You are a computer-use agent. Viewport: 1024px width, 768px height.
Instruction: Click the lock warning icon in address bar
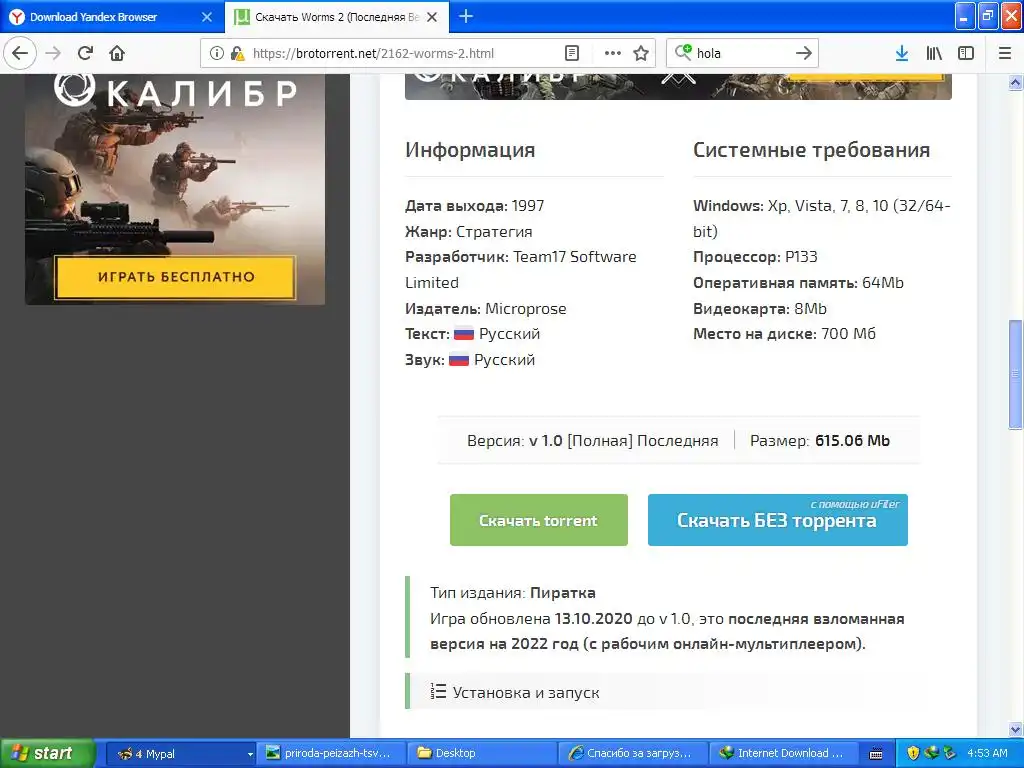[237, 53]
